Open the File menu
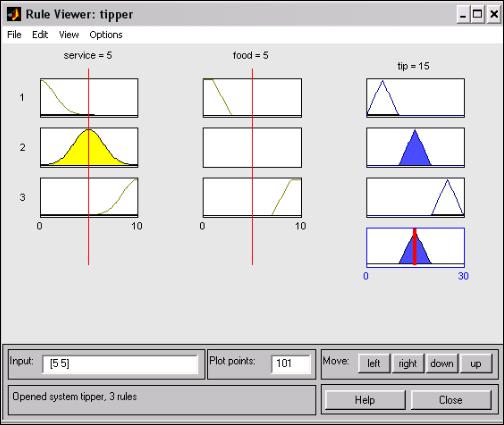 tap(14, 35)
